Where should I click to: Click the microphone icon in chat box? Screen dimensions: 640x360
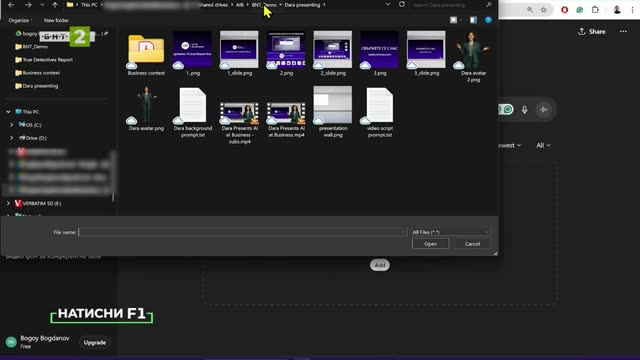pyautogui.click(x=524, y=109)
